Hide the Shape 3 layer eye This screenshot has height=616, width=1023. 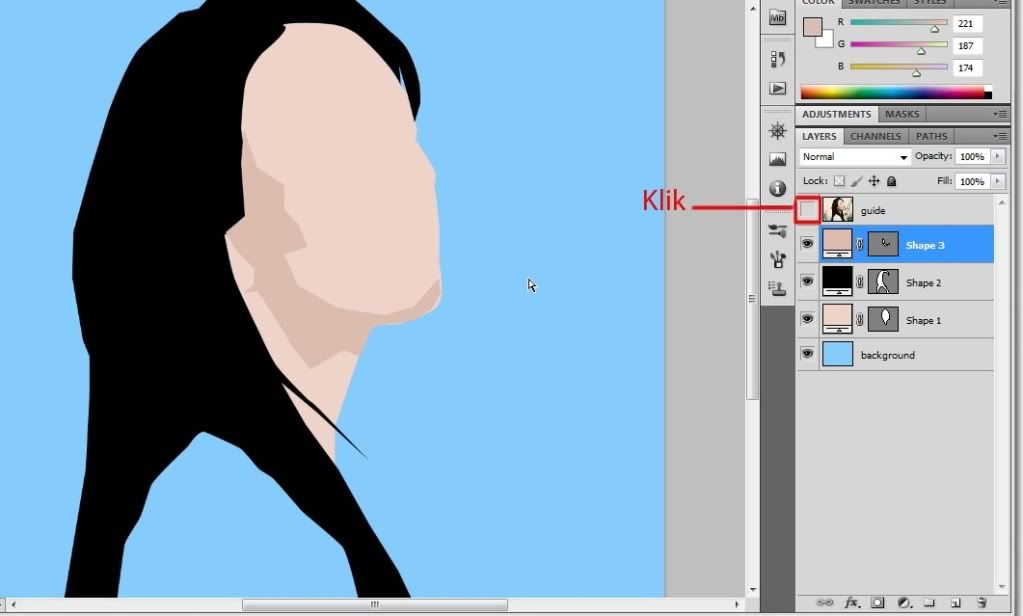pos(807,244)
